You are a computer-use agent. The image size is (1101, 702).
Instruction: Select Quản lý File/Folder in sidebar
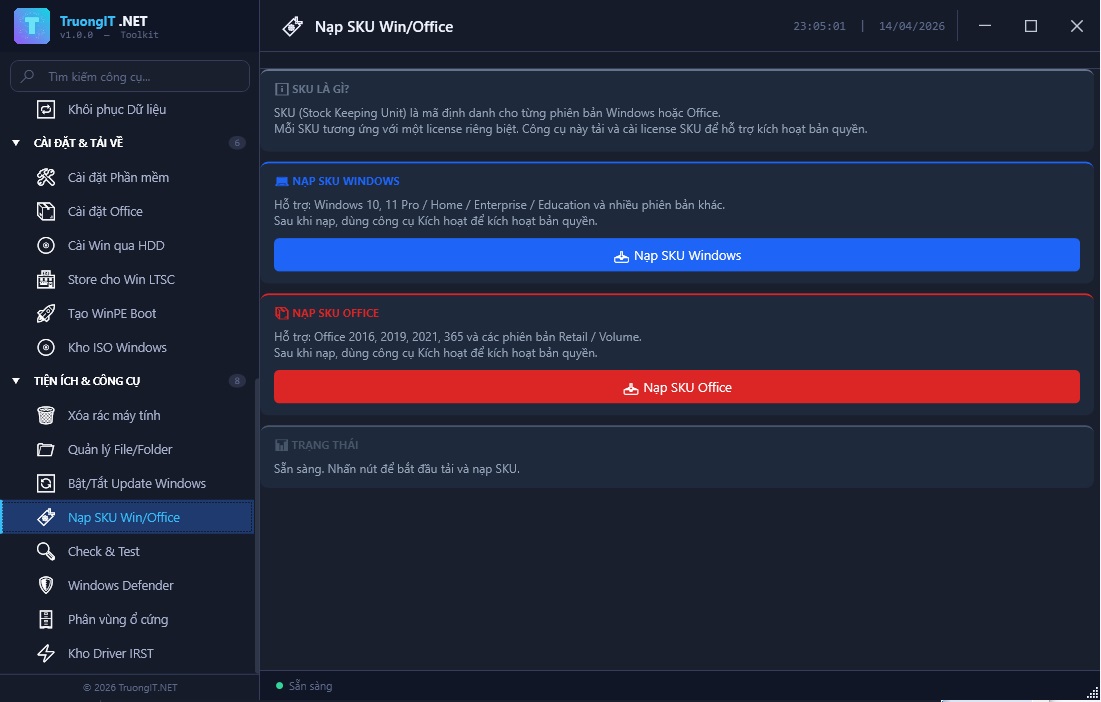pos(118,450)
